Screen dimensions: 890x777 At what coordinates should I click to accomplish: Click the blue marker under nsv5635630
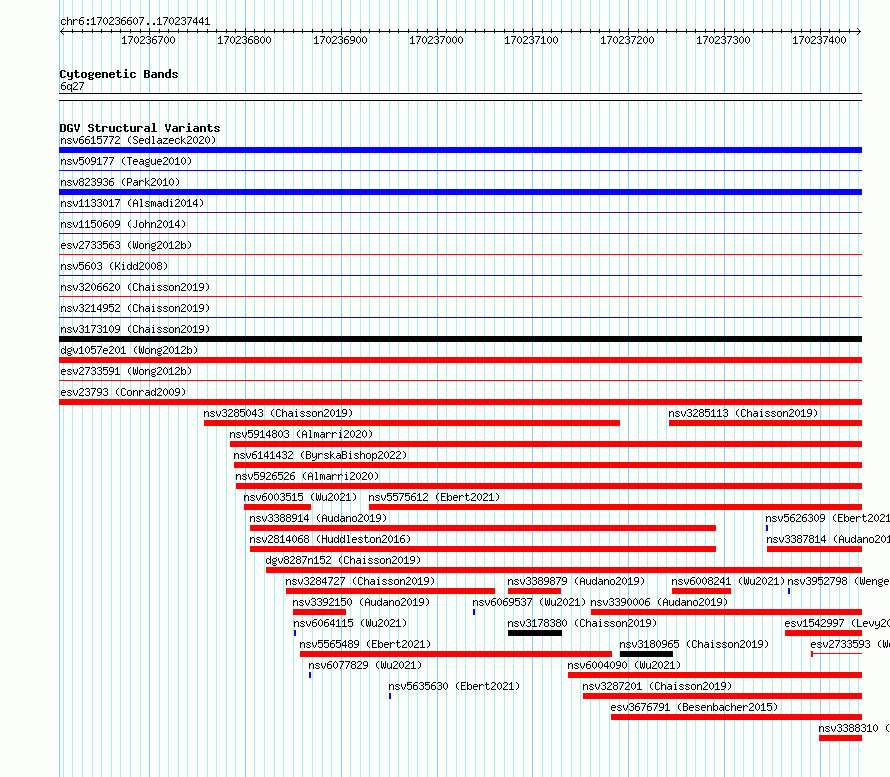pyautogui.click(x=390, y=696)
